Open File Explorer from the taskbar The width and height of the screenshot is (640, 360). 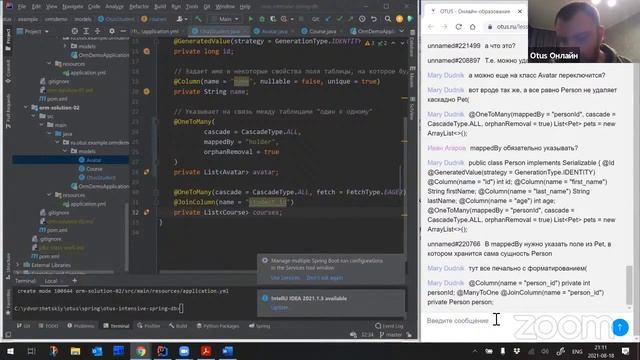point(75,351)
